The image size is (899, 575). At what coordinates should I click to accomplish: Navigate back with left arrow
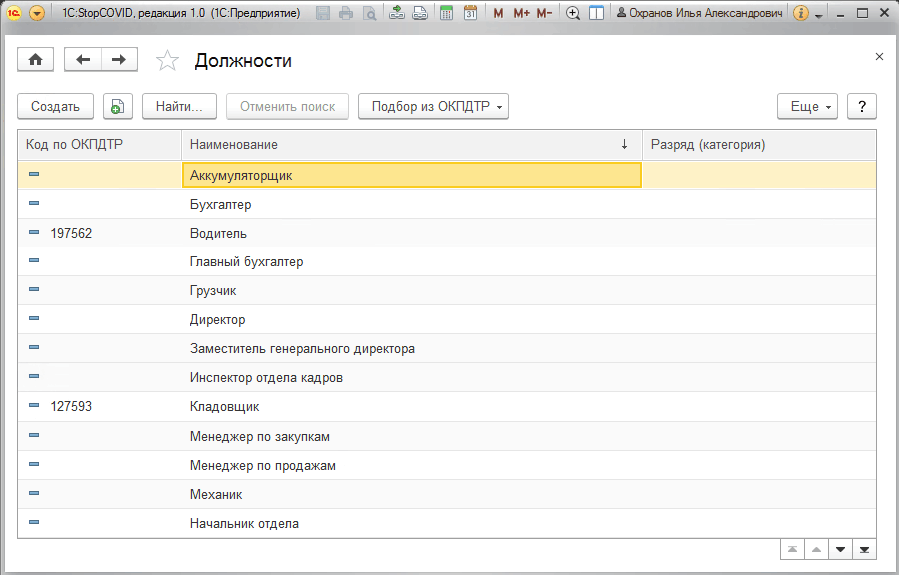tap(83, 60)
